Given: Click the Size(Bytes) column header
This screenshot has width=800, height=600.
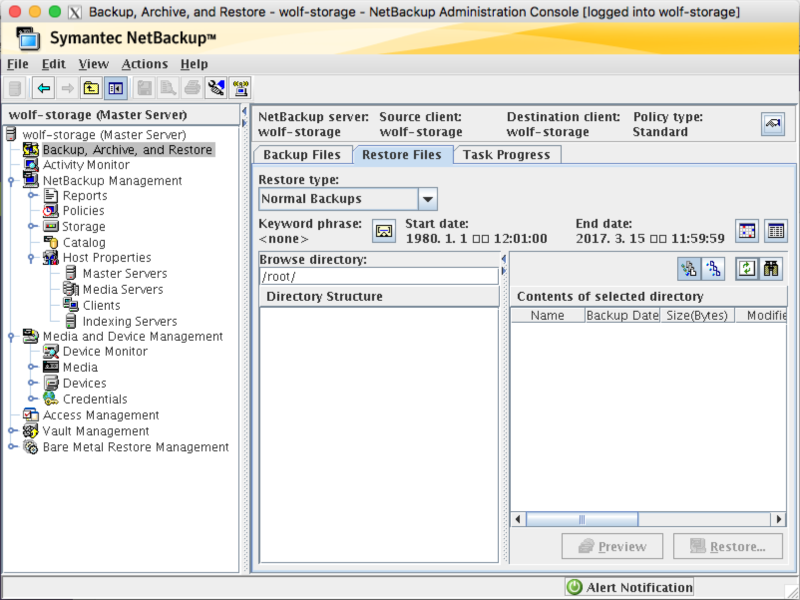Looking at the screenshot, I should (x=697, y=315).
